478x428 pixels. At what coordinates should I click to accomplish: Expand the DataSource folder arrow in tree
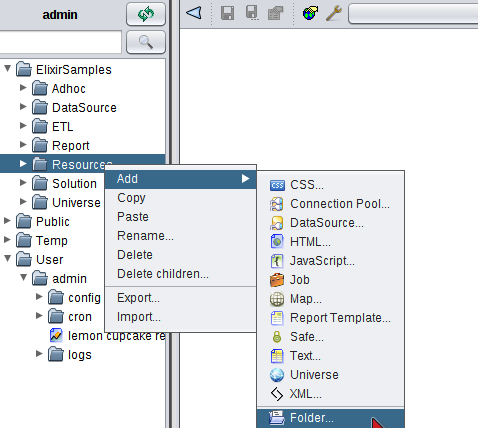(23, 107)
